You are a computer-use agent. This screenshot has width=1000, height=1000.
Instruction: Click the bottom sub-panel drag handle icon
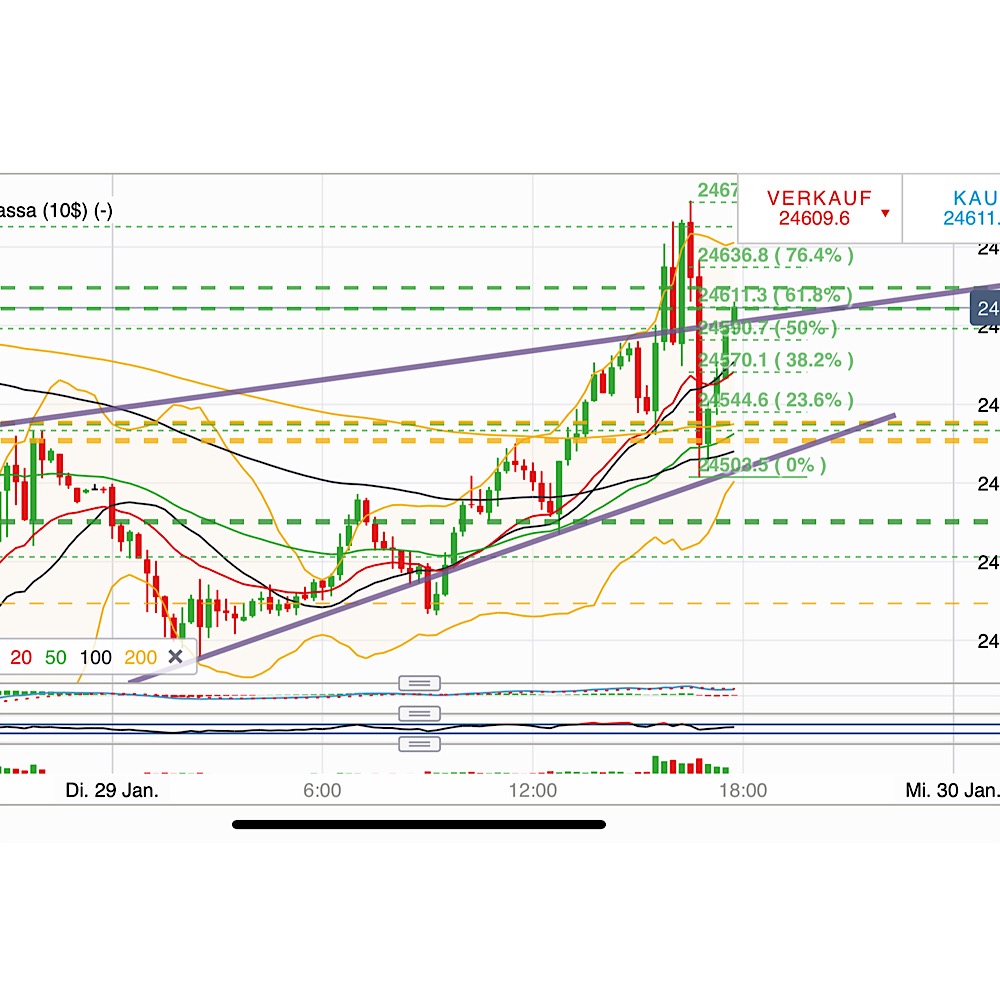[420, 742]
